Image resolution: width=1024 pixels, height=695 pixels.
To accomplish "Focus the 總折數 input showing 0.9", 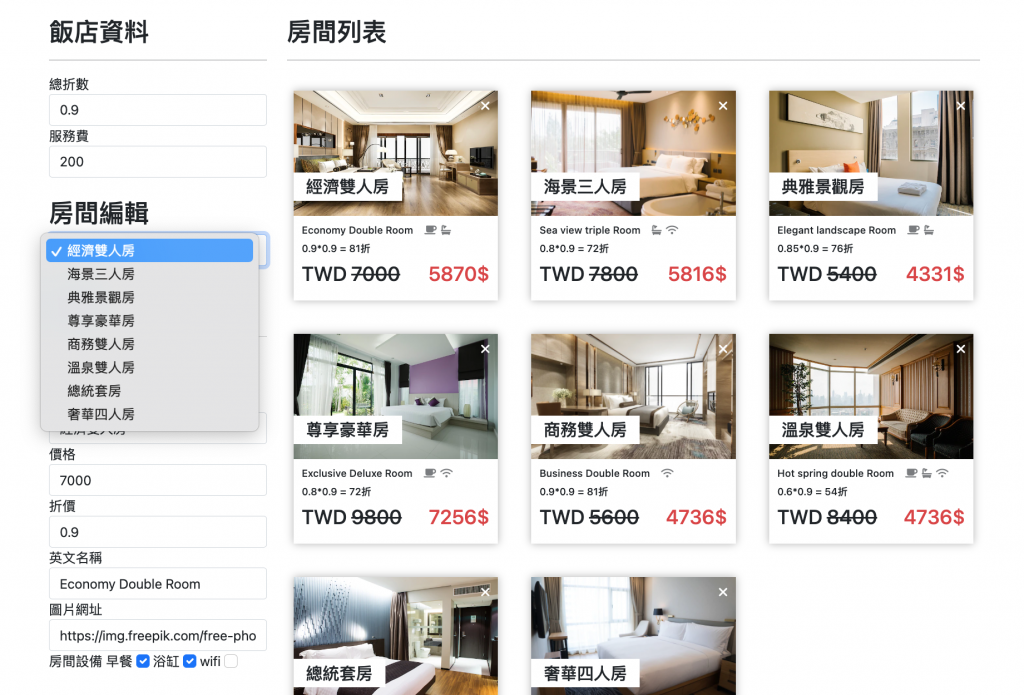I will (x=158, y=110).
